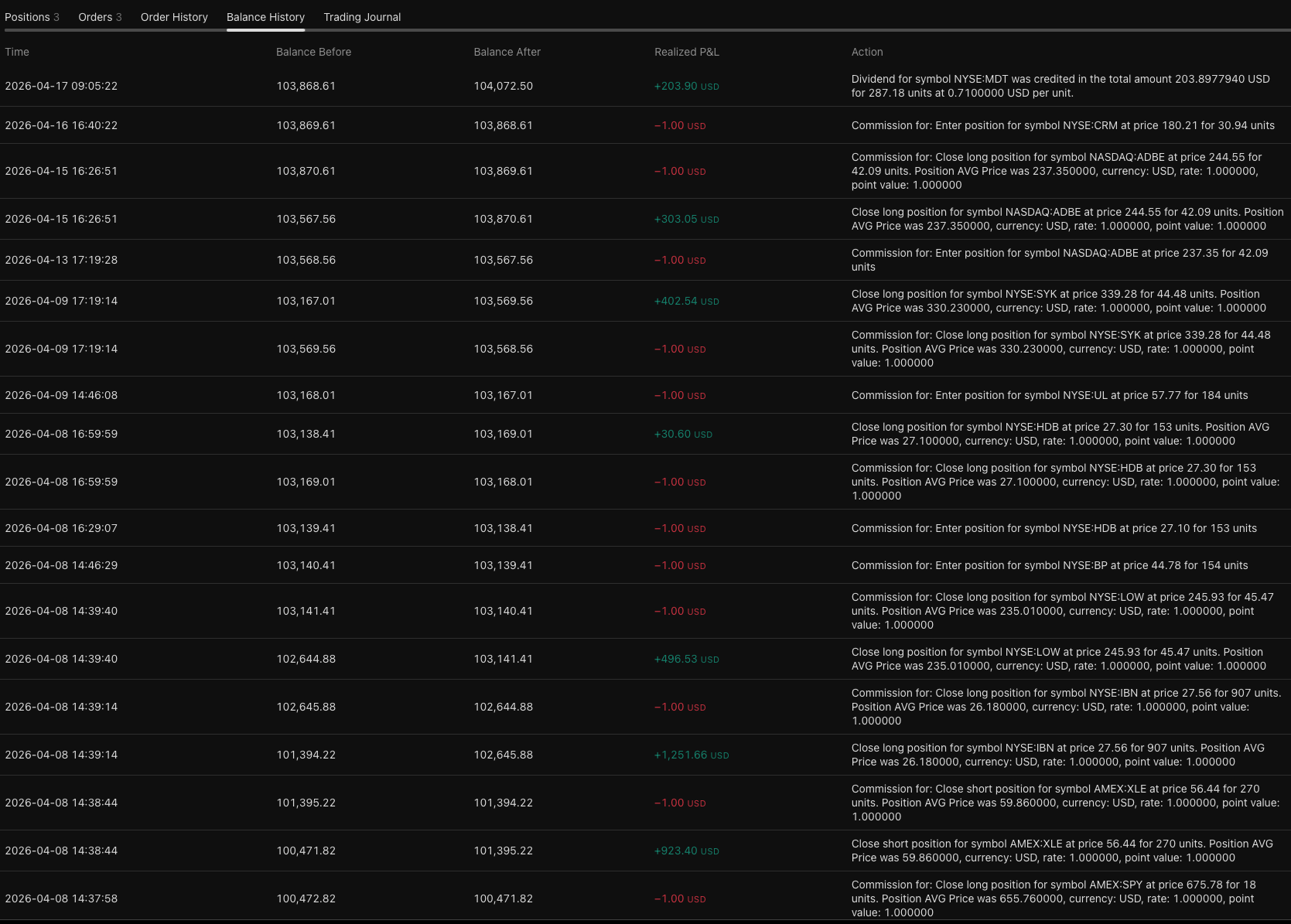Click the Balance After column header
The image size is (1291, 924).
(x=507, y=52)
